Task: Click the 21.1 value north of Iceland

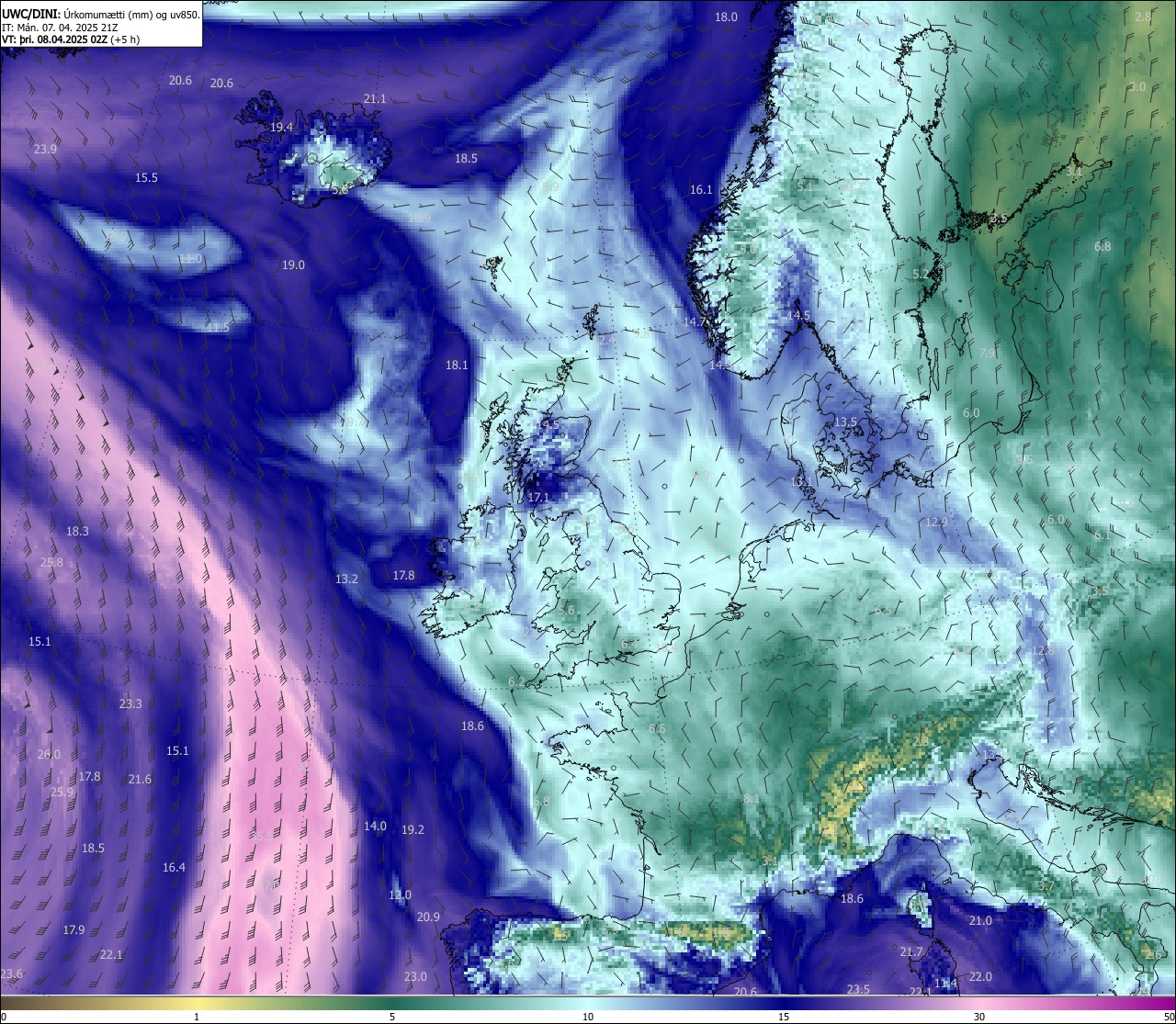Action: 375,98
